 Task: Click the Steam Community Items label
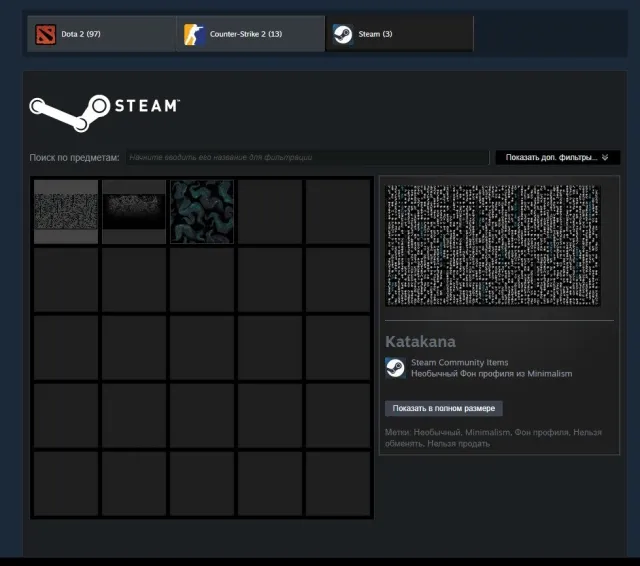pos(460,362)
